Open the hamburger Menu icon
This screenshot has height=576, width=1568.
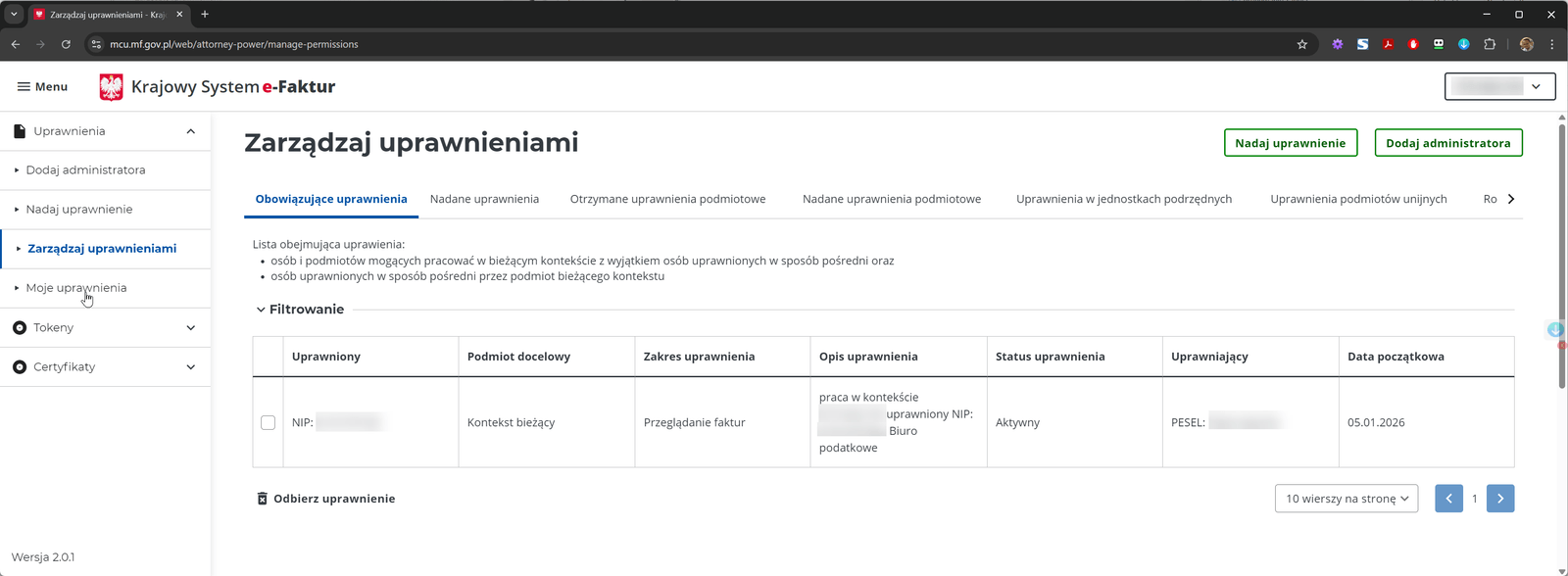(x=24, y=87)
